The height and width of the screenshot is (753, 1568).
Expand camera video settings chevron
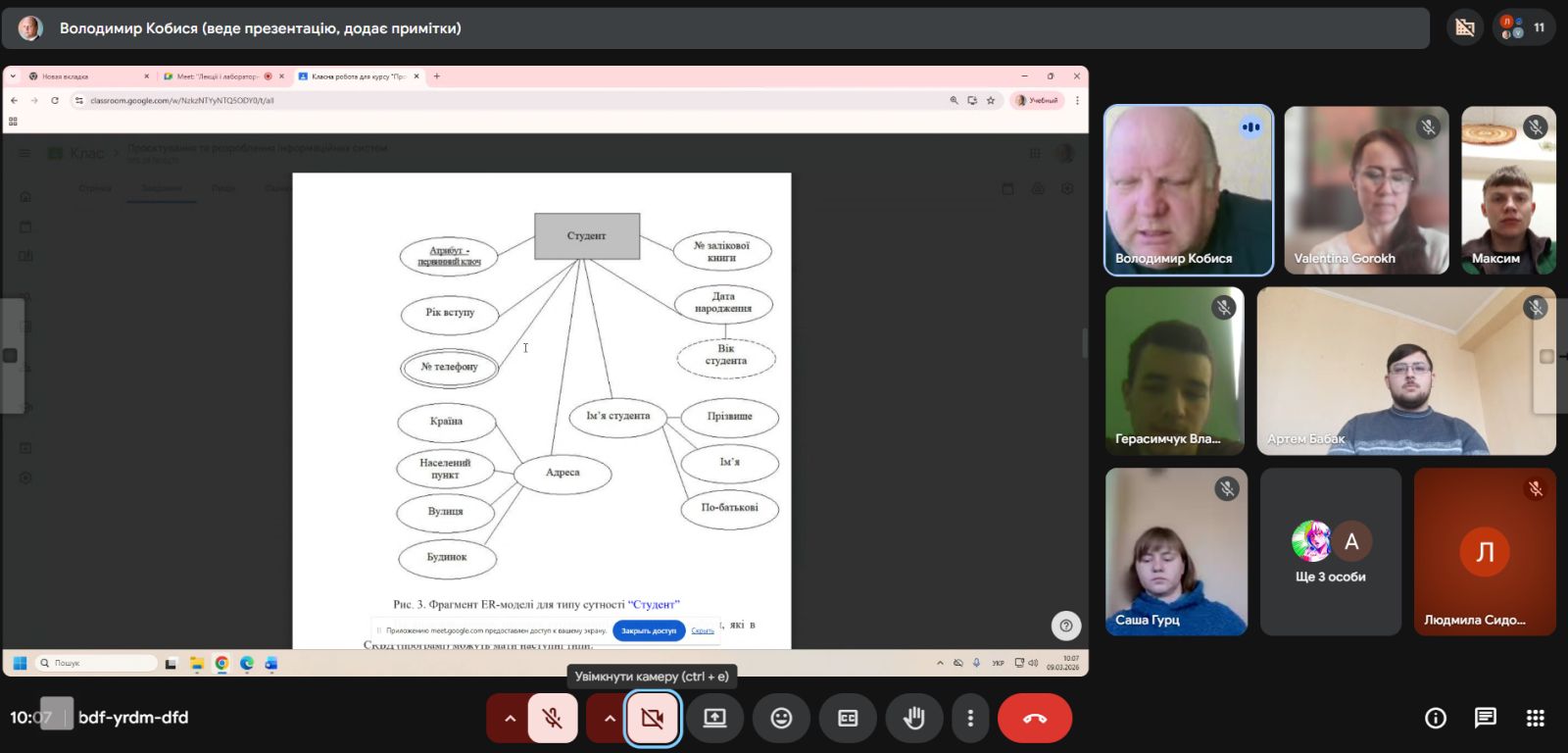610,719
